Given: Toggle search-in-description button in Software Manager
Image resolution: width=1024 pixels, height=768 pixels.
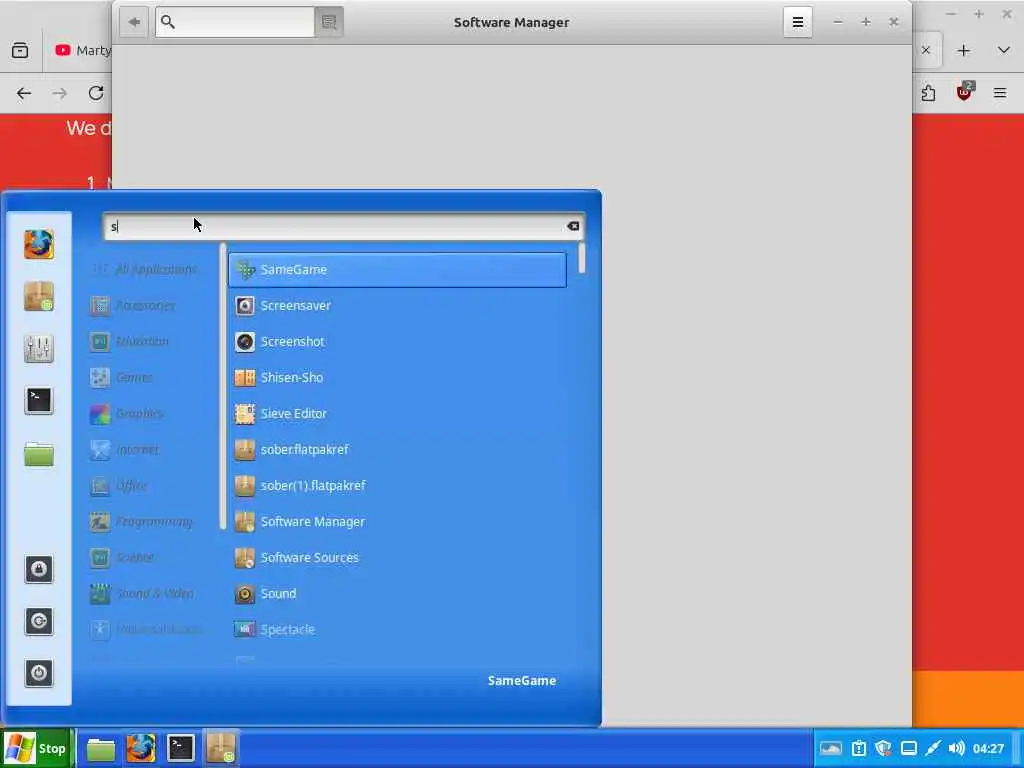Looking at the screenshot, I should point(328,22).
